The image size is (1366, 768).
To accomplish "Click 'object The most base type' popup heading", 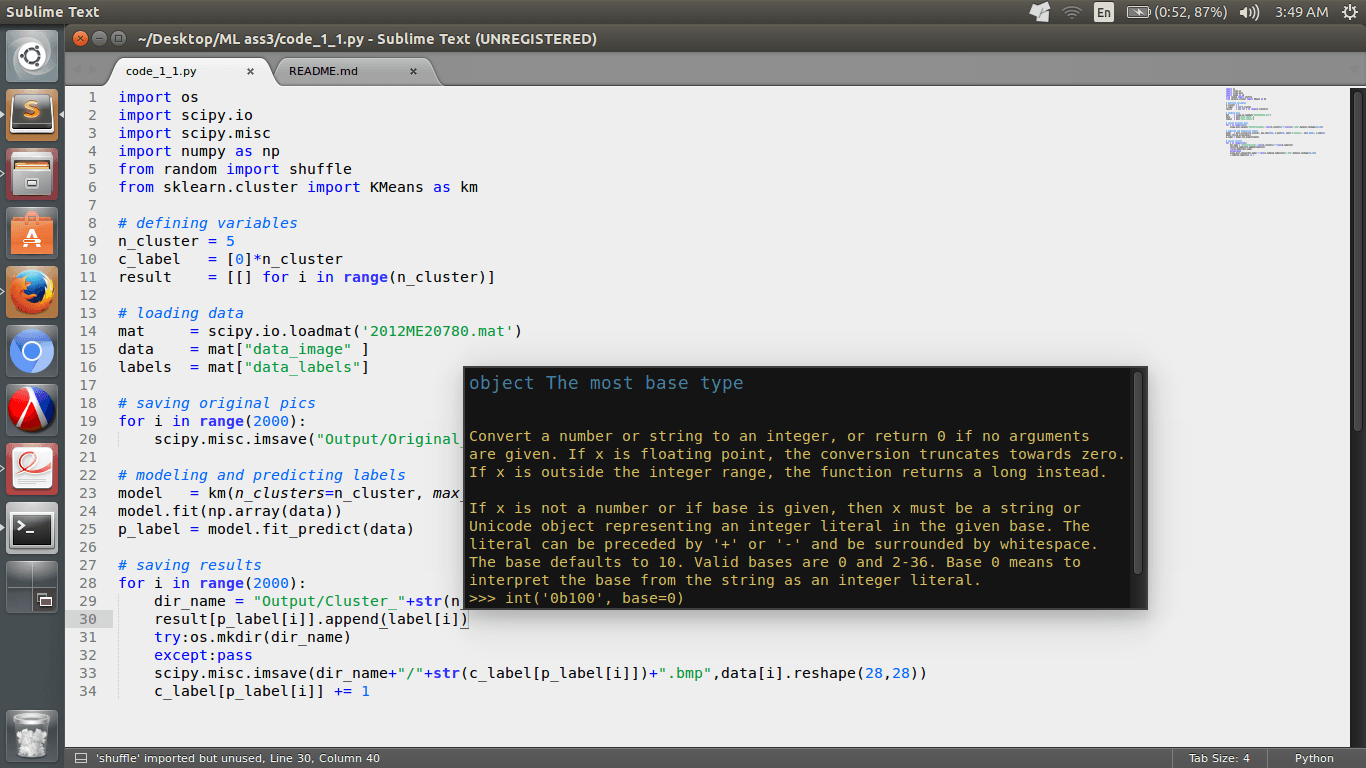I will [606, 383].
